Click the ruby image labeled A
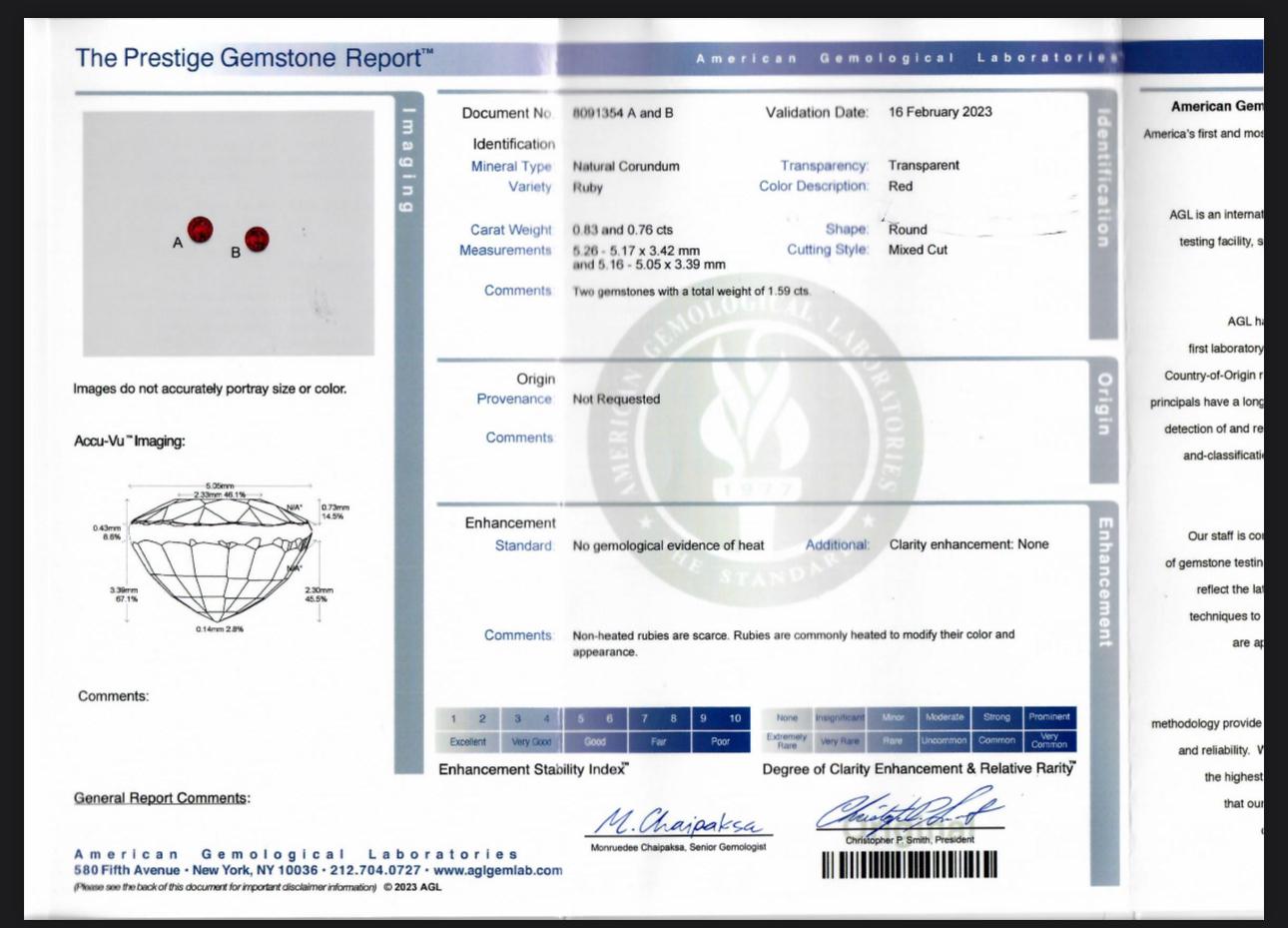This screenshot has width=1288, height=928. click(201, 230)
